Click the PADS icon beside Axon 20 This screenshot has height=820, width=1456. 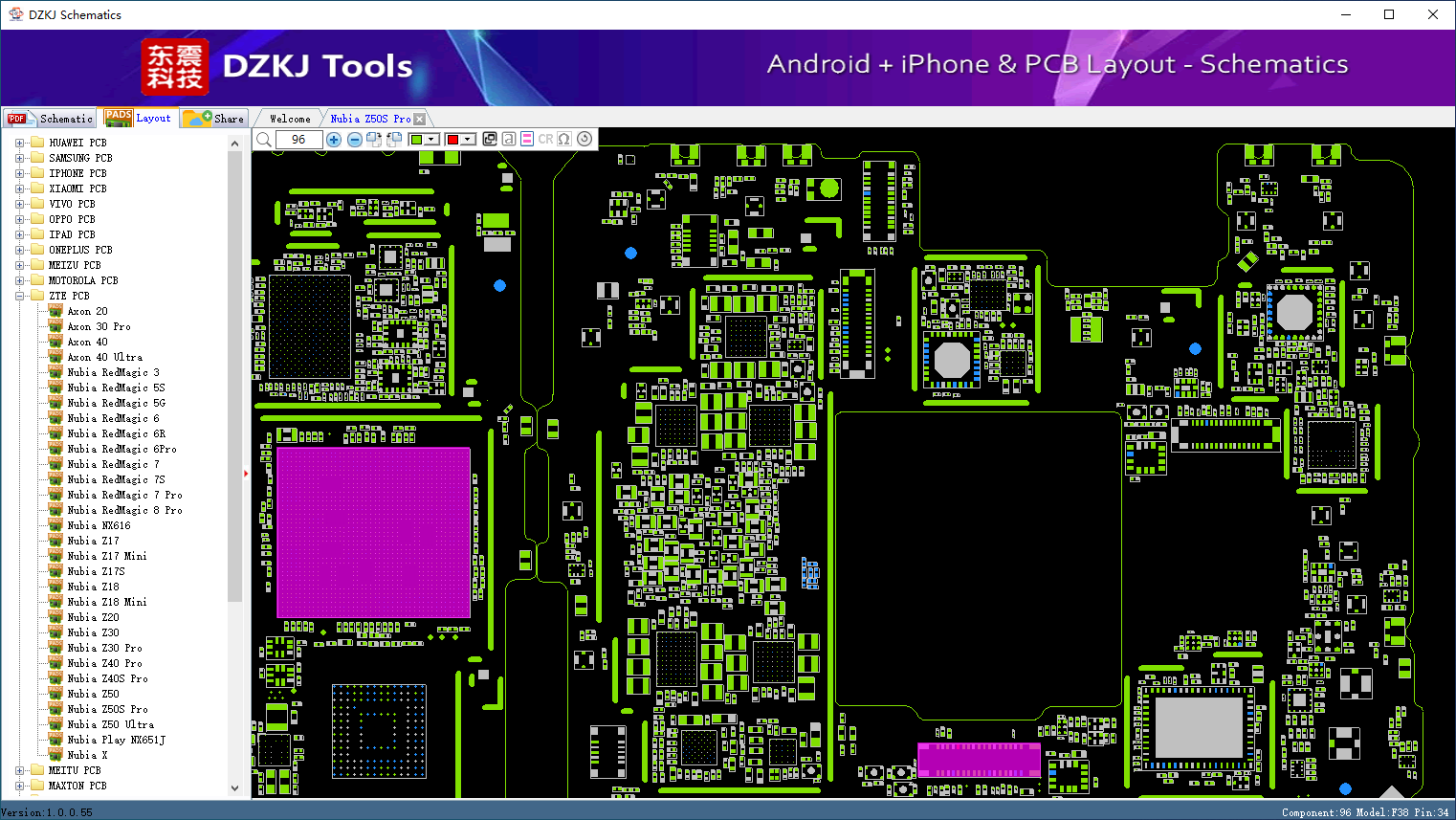point(55,311)
